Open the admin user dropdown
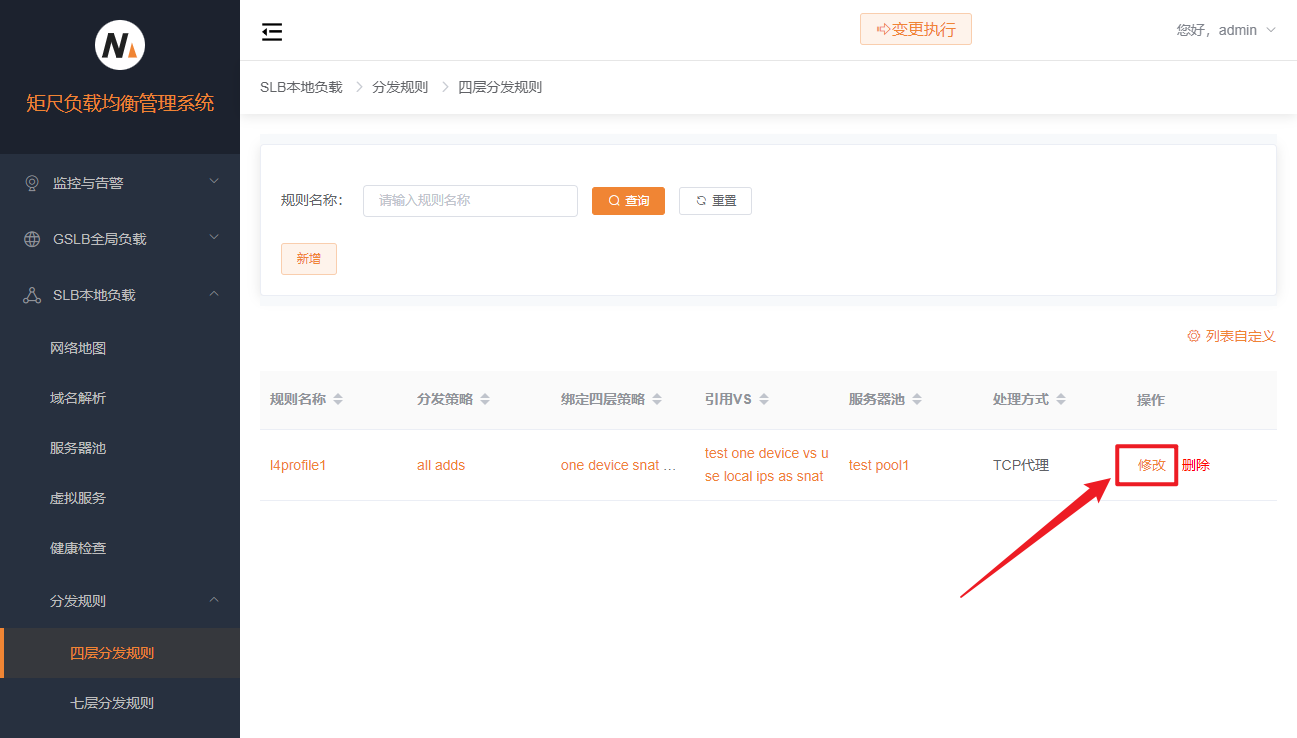Viewport: 1297px width, 738px height. [1226, 30]
